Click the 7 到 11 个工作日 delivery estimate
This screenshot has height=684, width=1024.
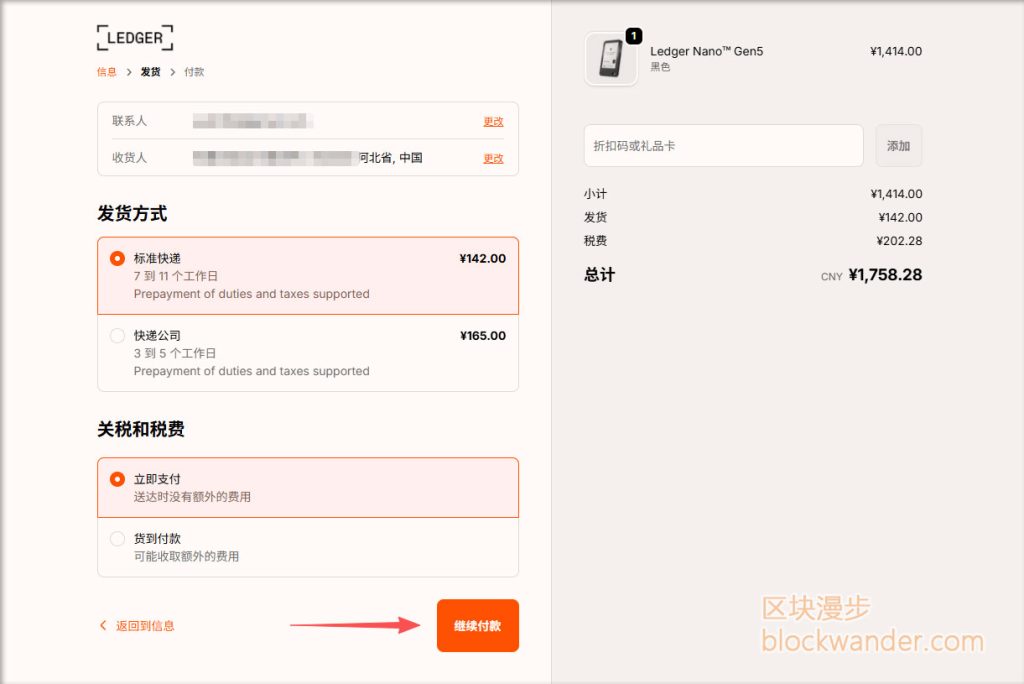pyautogui.click(x=176, y=276)
